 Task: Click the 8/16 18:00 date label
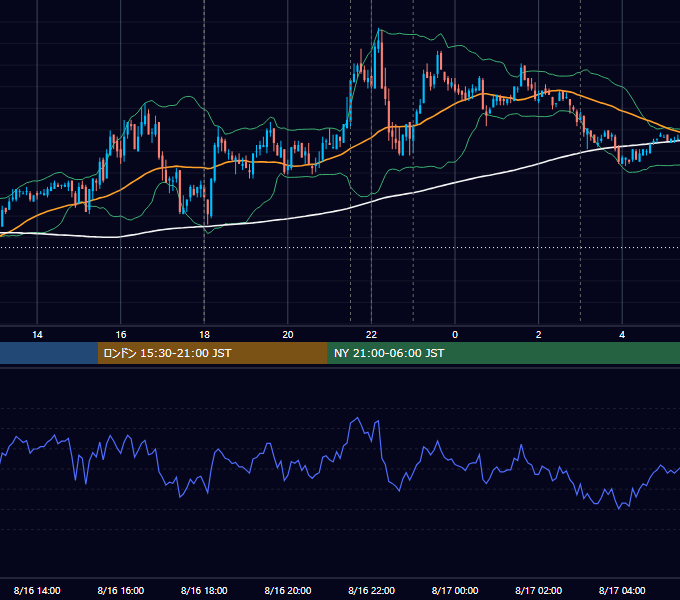click(204, 590)
